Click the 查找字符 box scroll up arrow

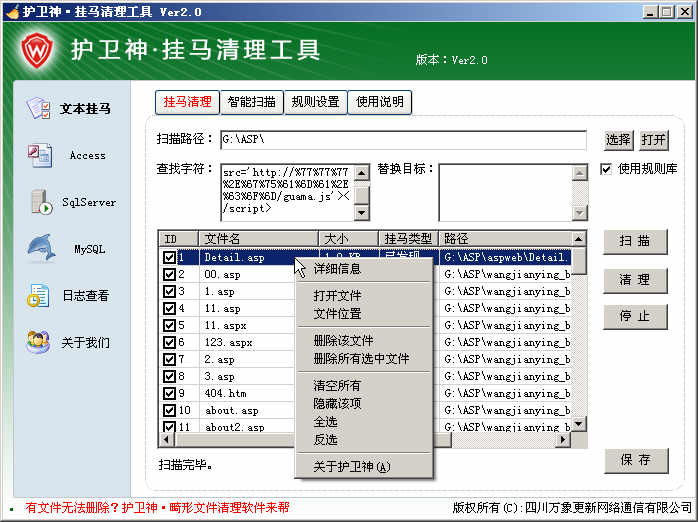coord(362,173)
